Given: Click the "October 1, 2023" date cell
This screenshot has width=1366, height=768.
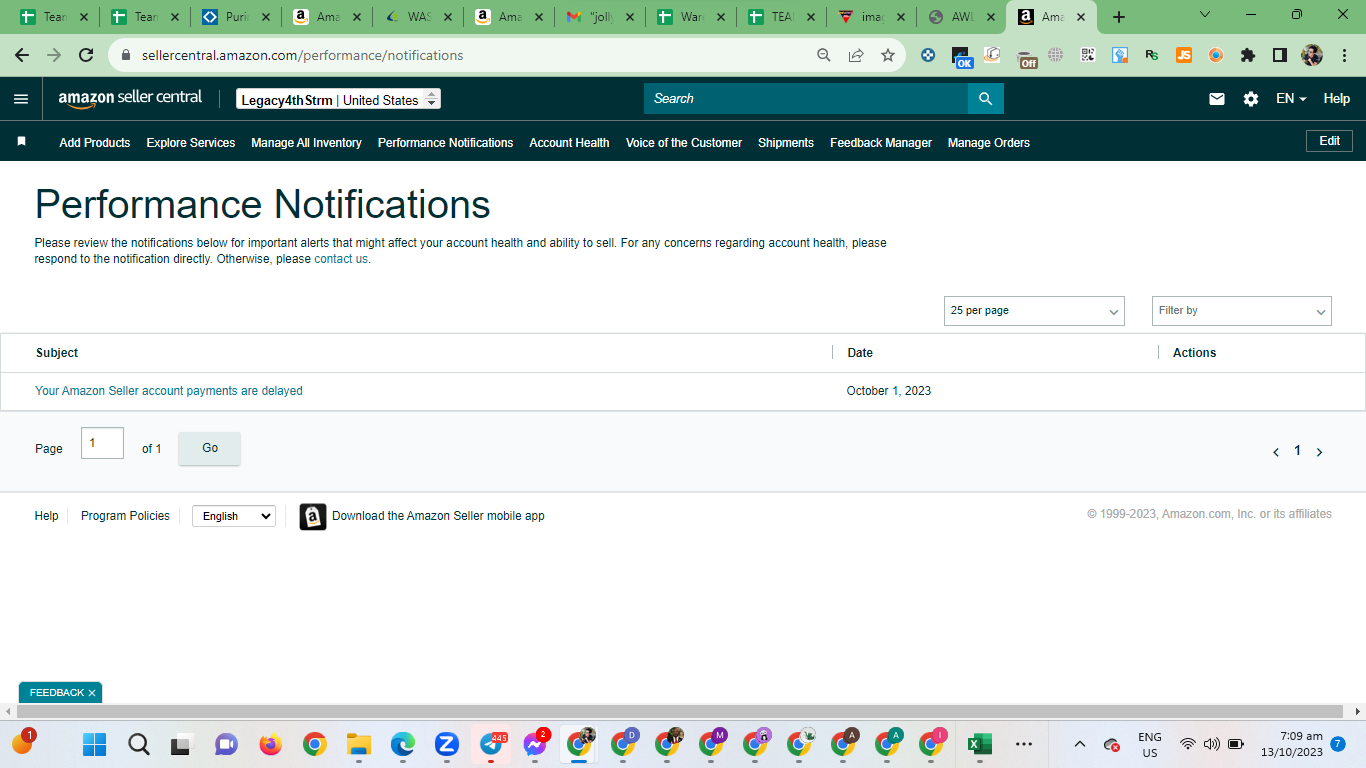Looking at the screenshot, I should [889, 391].
